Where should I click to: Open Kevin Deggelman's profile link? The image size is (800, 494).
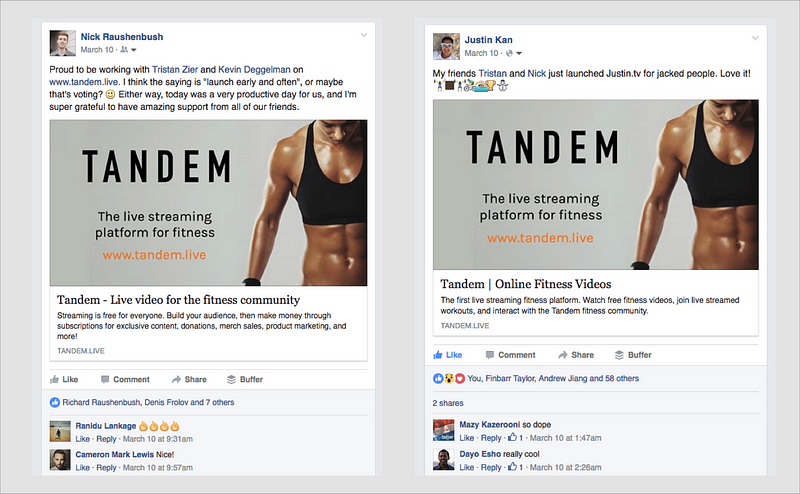[254, 69]
